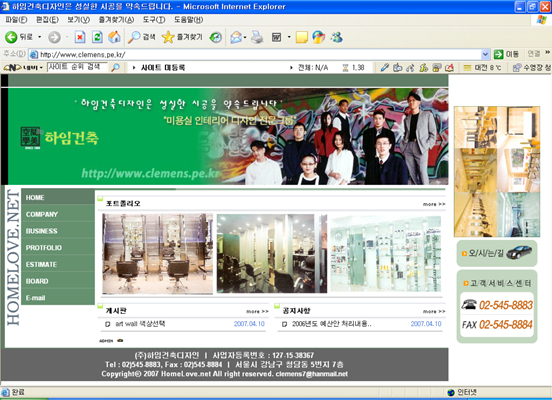The image size is (552, 400).
Task: Expand the address bar dropdown
Action: click(x=485, y=54)
